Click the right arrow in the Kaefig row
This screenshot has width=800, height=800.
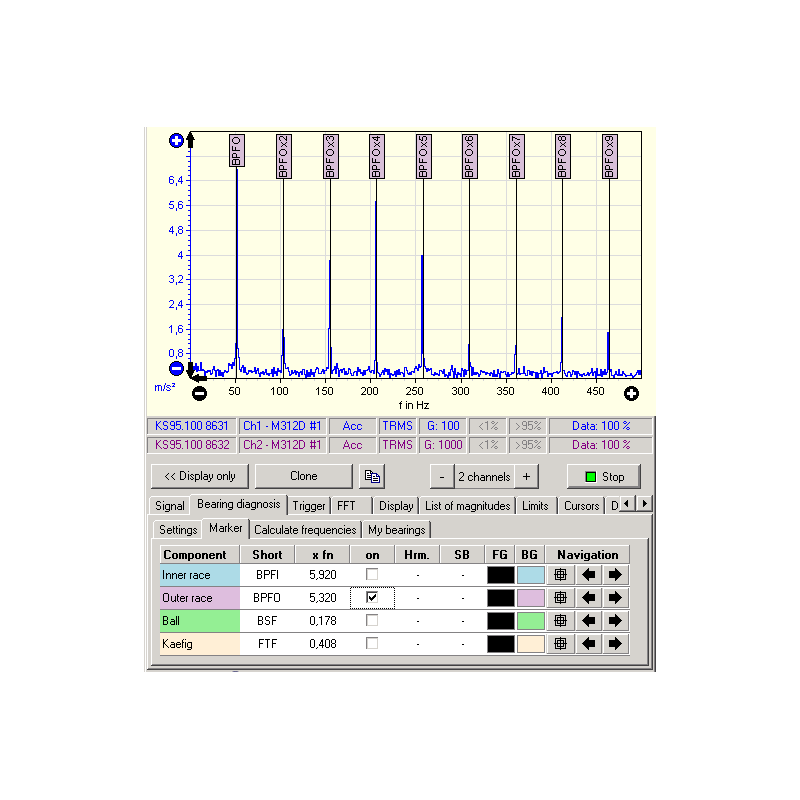[x=615, y=644]
